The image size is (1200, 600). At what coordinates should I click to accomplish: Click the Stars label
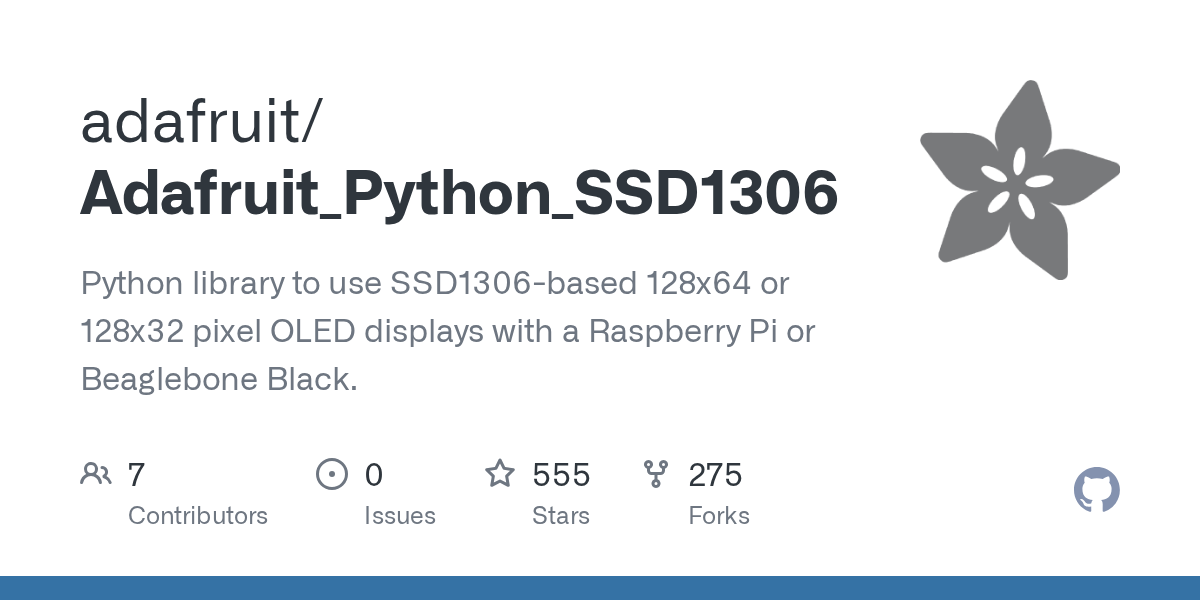[561, 516]
